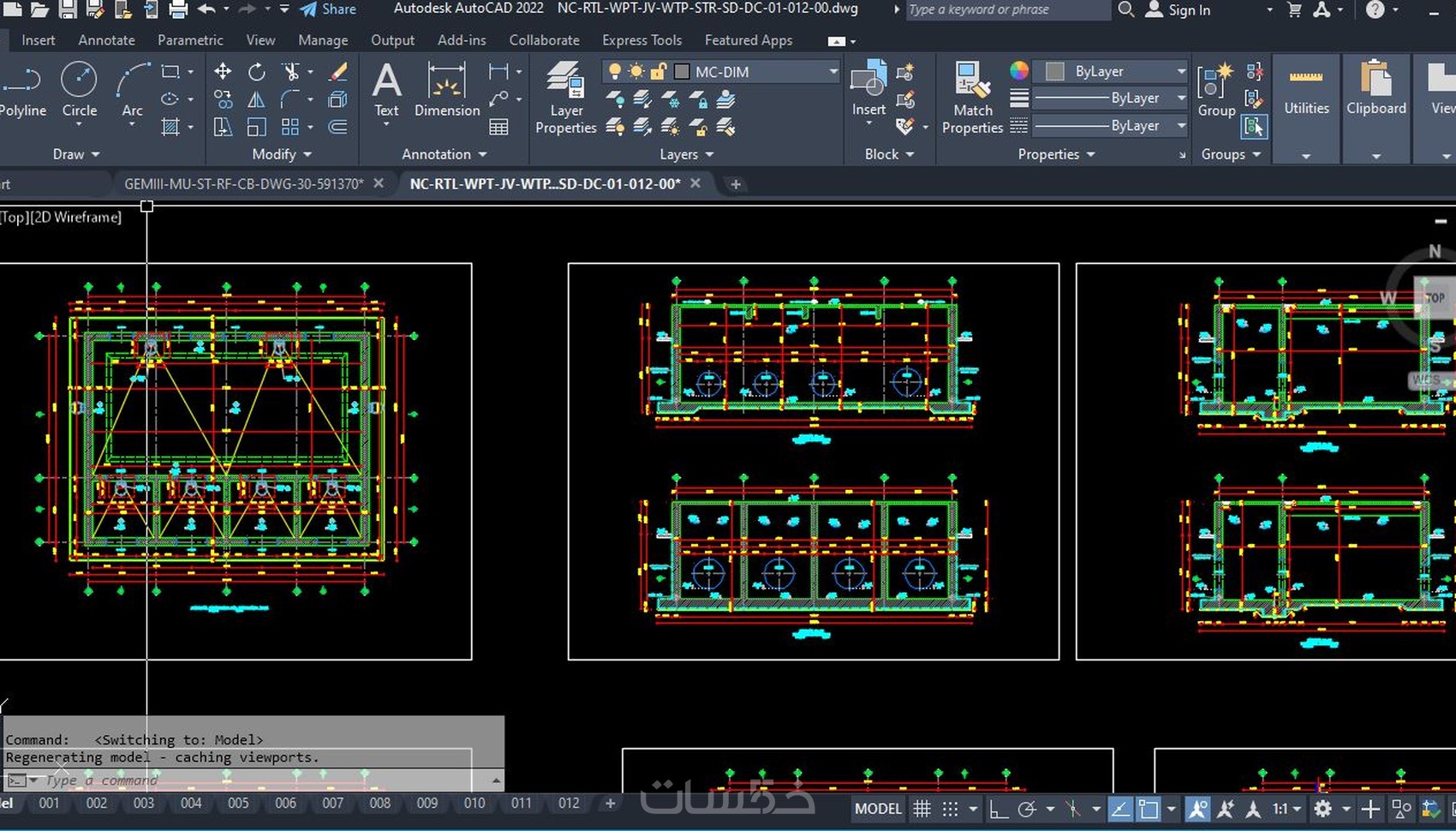Open the Annotate ribbon tab
1456x831 pixels.
pos(106,40)
